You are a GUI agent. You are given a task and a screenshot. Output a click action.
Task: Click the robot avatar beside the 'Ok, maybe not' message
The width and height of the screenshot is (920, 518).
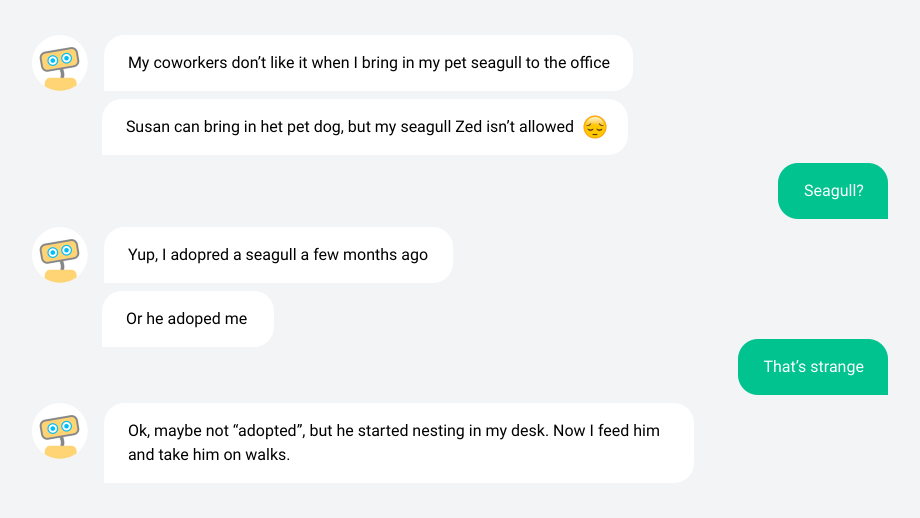[x=60, y=431]
